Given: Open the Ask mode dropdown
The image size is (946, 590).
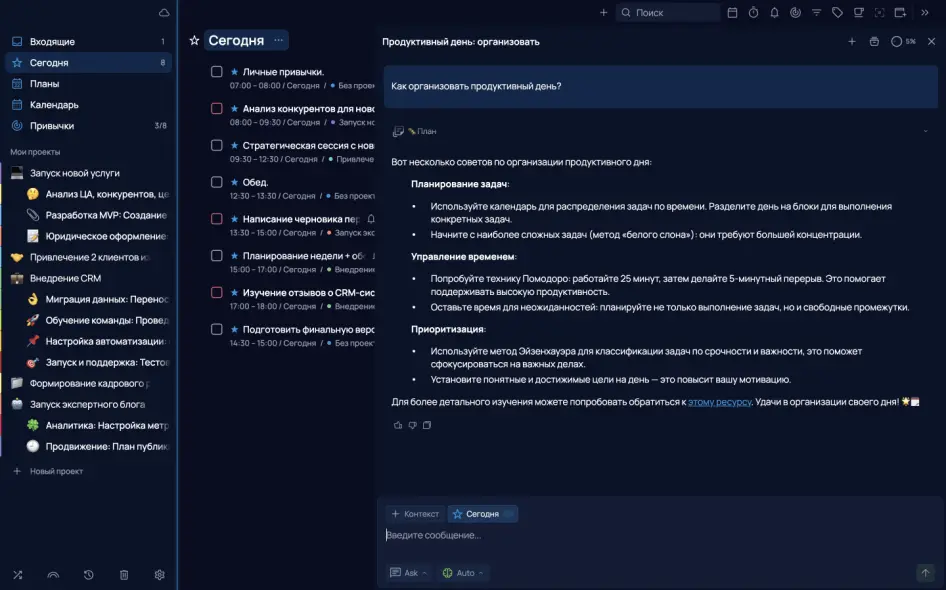Looking at the screenshot, I should point(410,573).
